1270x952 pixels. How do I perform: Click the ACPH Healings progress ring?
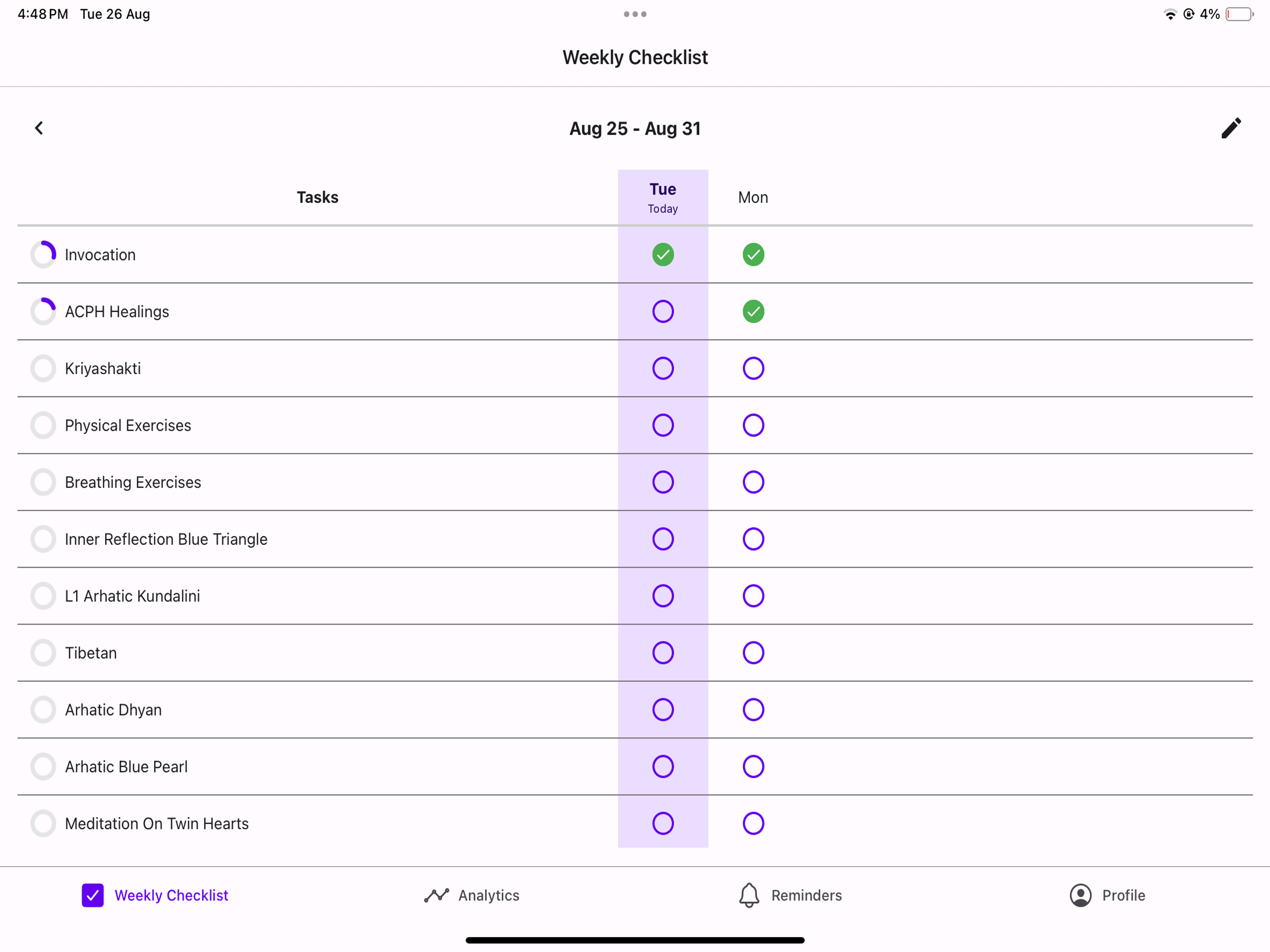click(x=43, y=312)
